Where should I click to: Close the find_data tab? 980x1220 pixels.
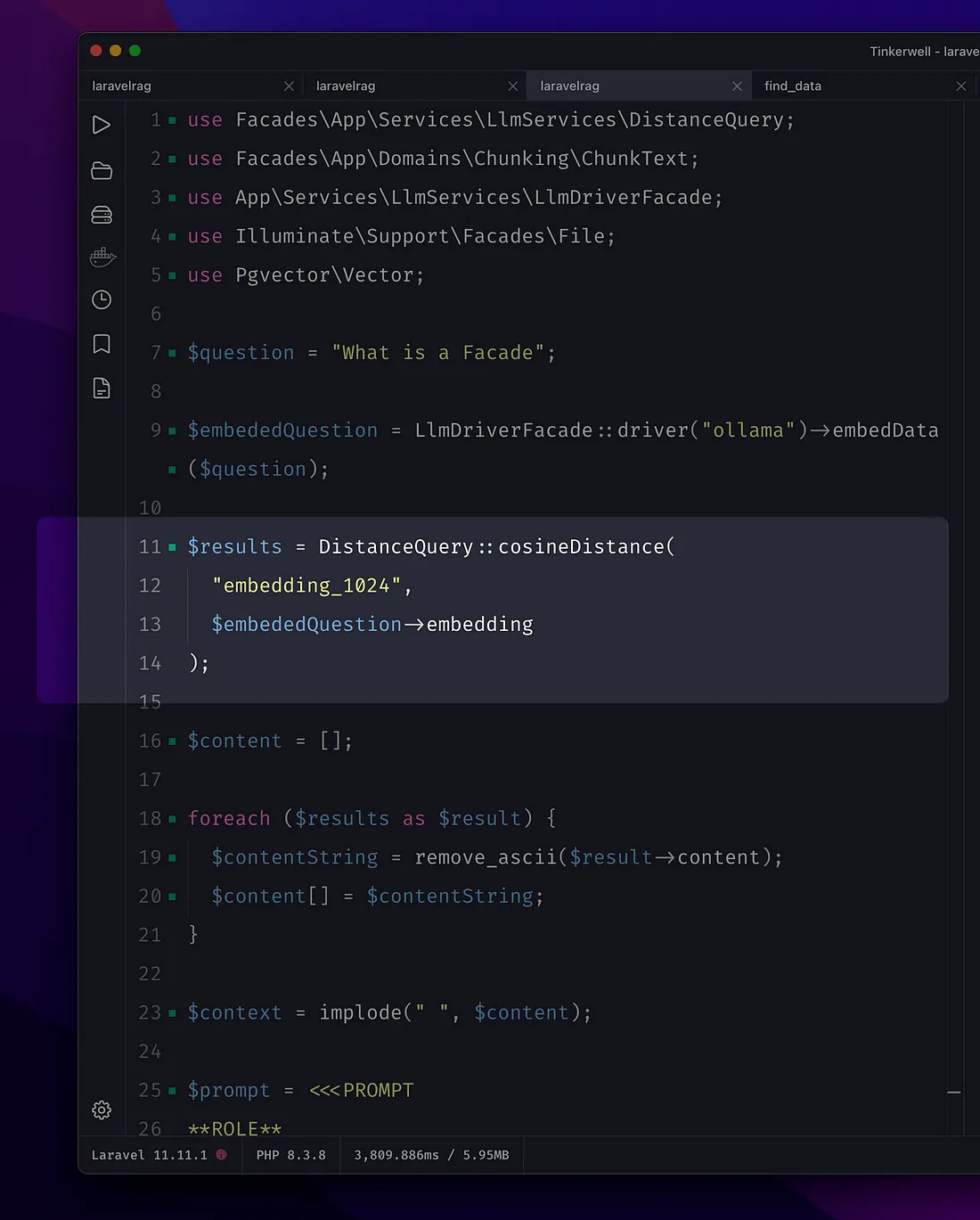(x=960, y=86)
